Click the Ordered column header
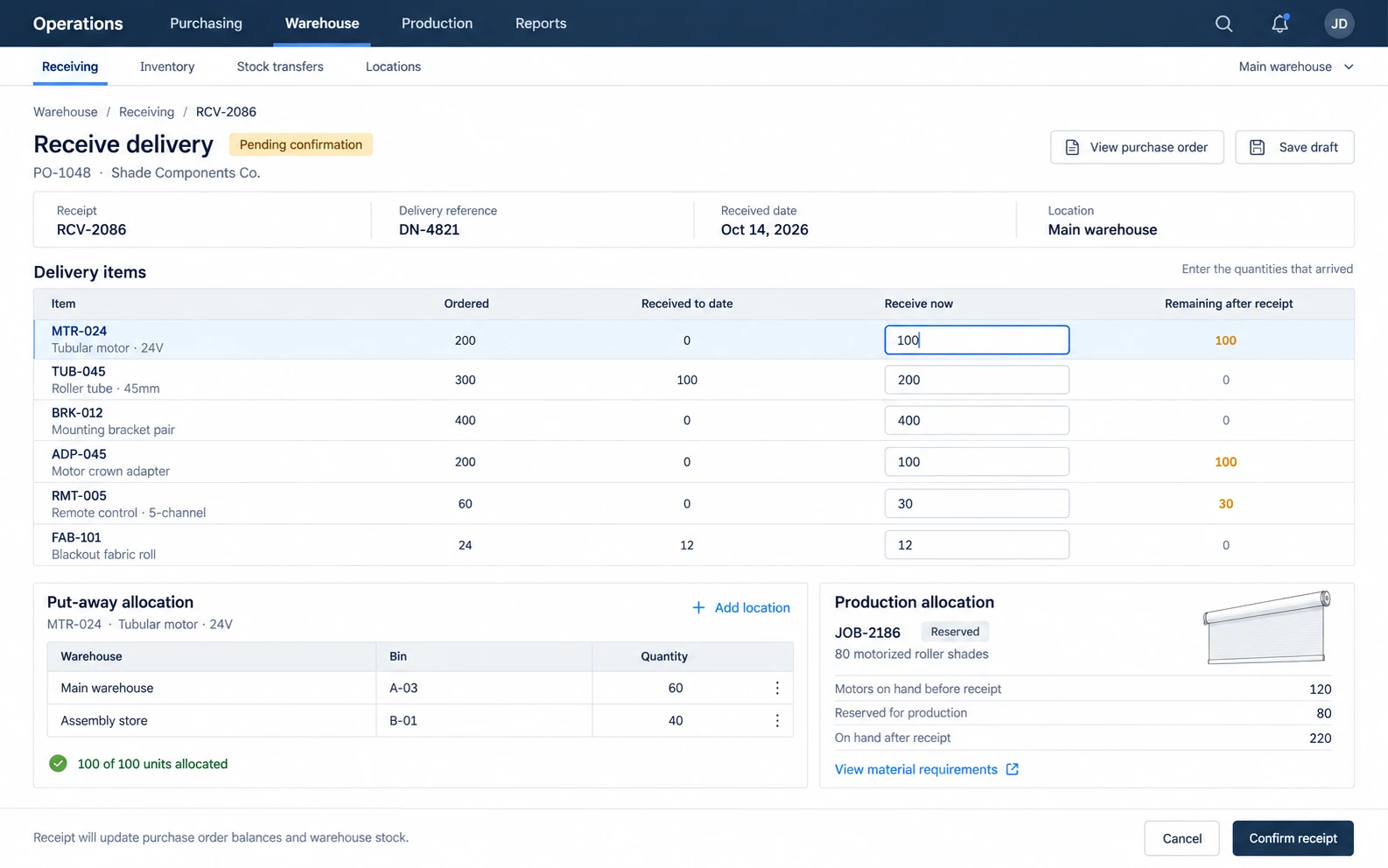The image size is (1388, 868). tap(466, 304)
